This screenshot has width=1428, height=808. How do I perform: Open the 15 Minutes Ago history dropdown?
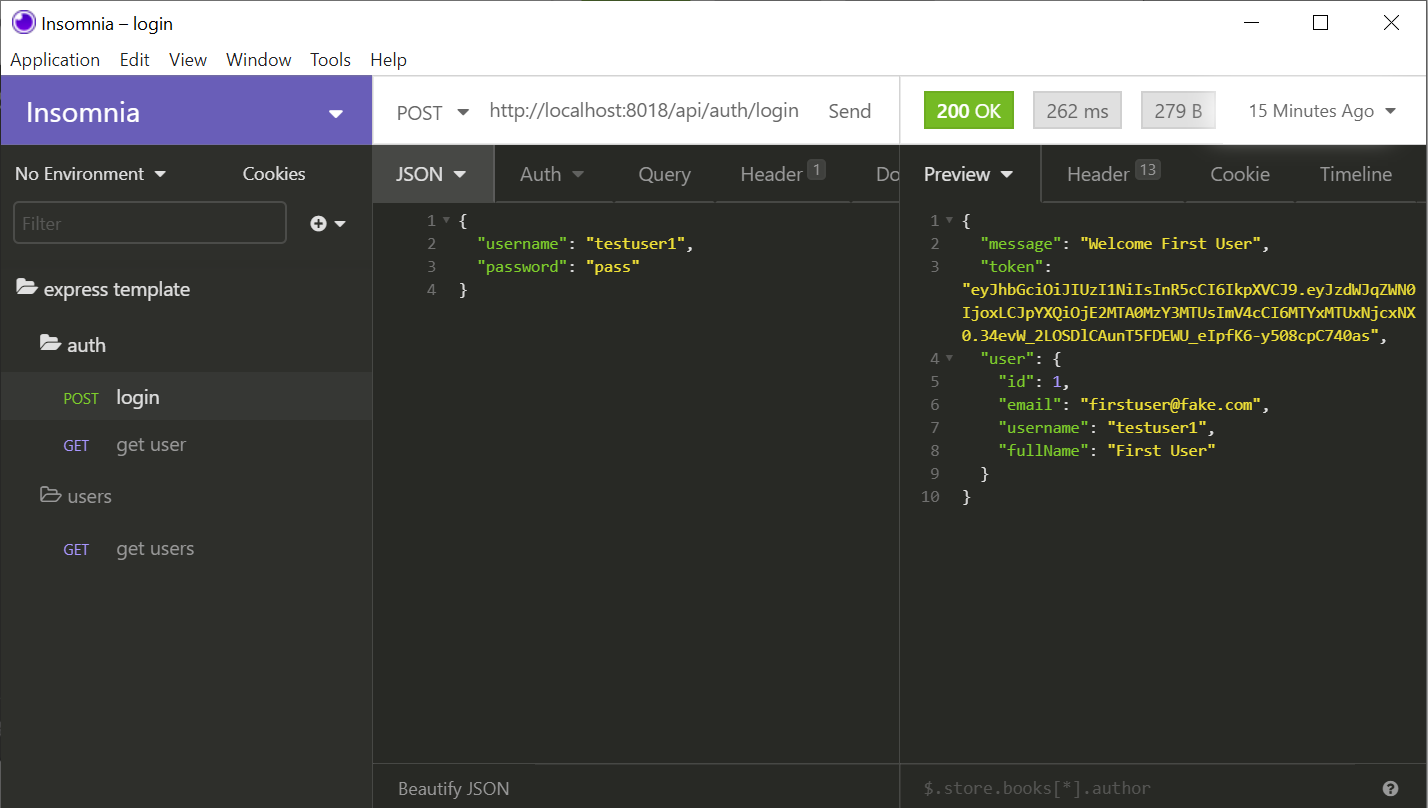(1321, 111)
